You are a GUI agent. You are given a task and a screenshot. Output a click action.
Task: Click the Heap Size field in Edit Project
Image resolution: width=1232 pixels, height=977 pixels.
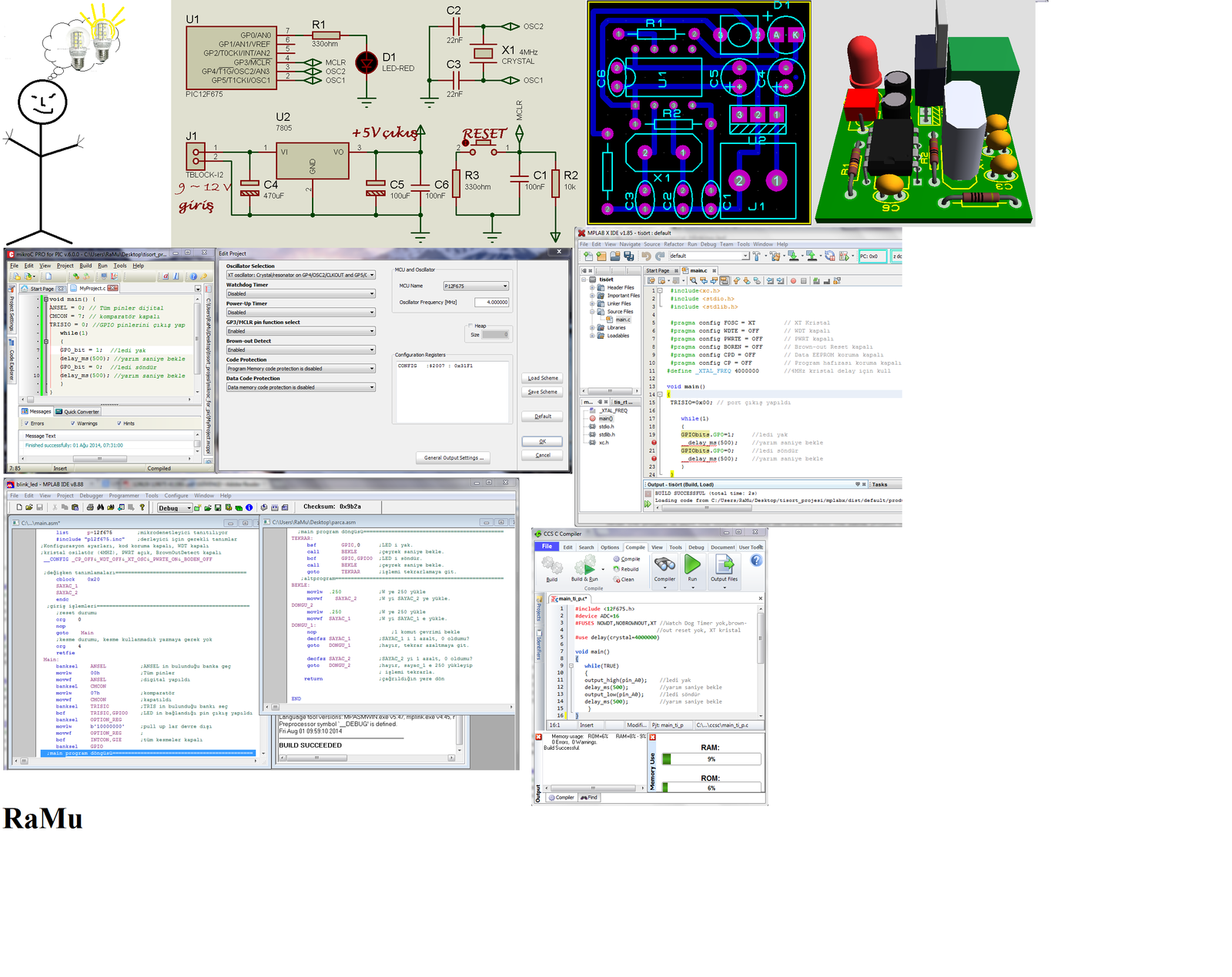[x=496, y=335]
